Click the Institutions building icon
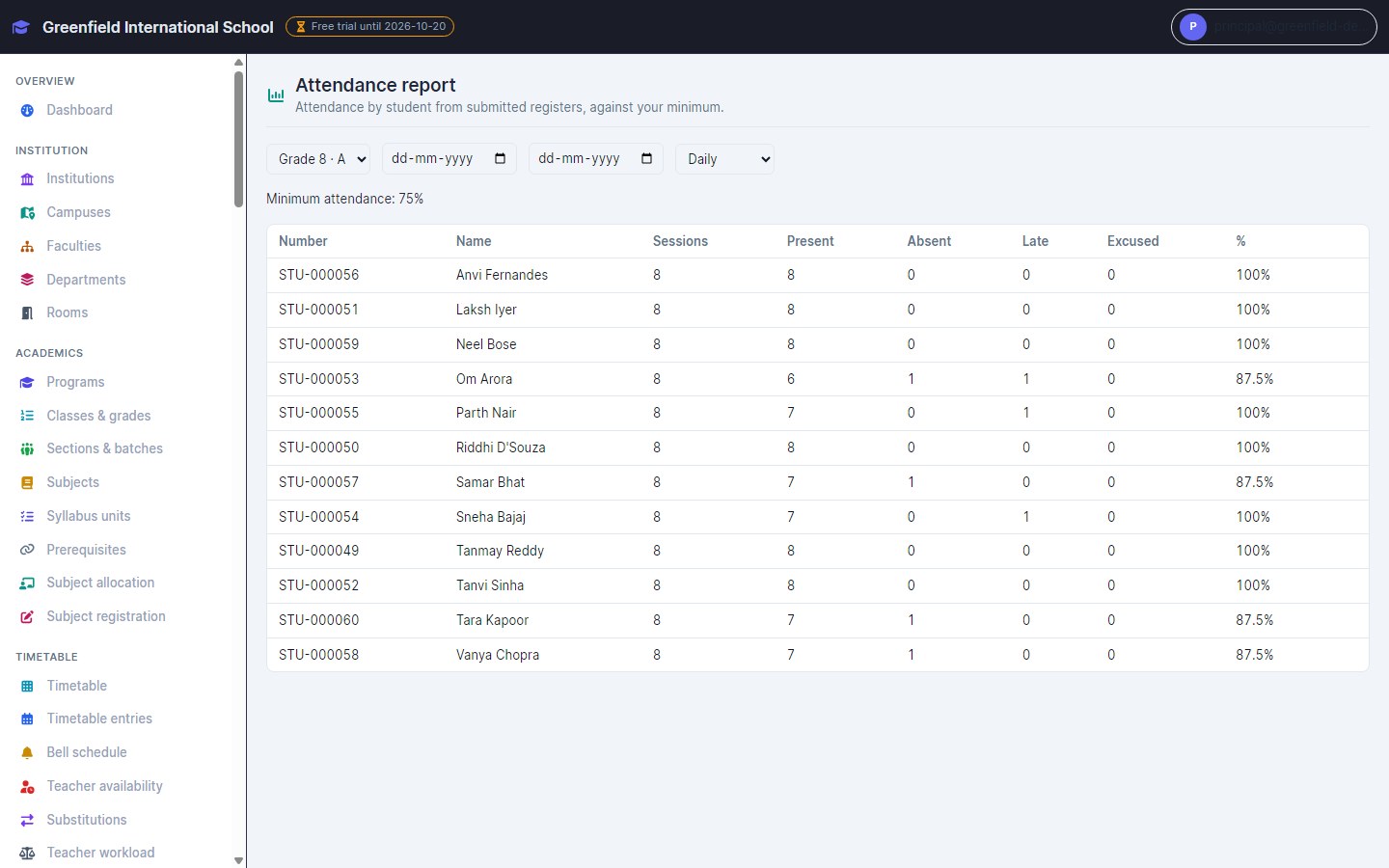 [x=27, y=179]
